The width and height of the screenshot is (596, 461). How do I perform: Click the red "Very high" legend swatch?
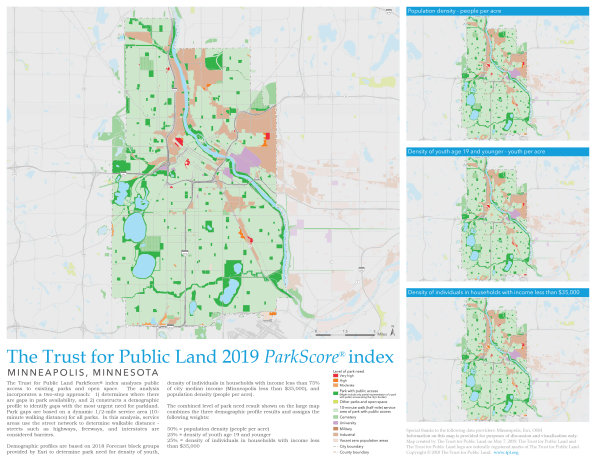point(336,375)
